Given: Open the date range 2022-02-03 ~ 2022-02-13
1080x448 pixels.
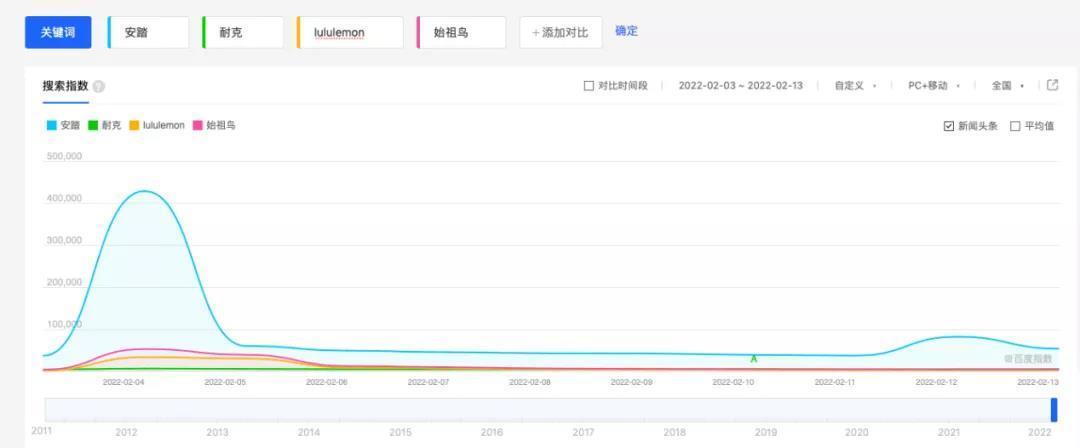Looking at the screenshot, I should point(740,86).
